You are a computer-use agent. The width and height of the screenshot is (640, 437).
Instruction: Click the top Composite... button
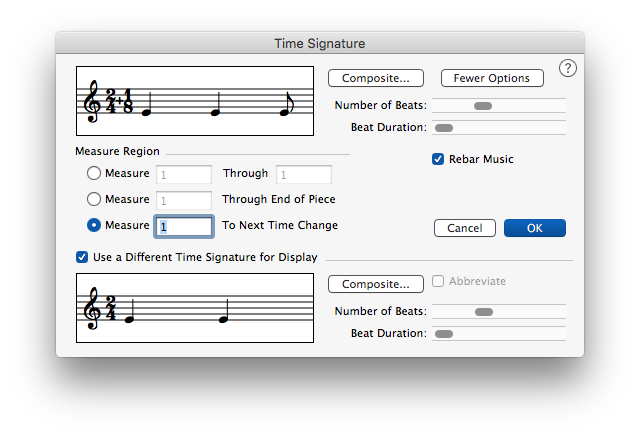[376, 78]
